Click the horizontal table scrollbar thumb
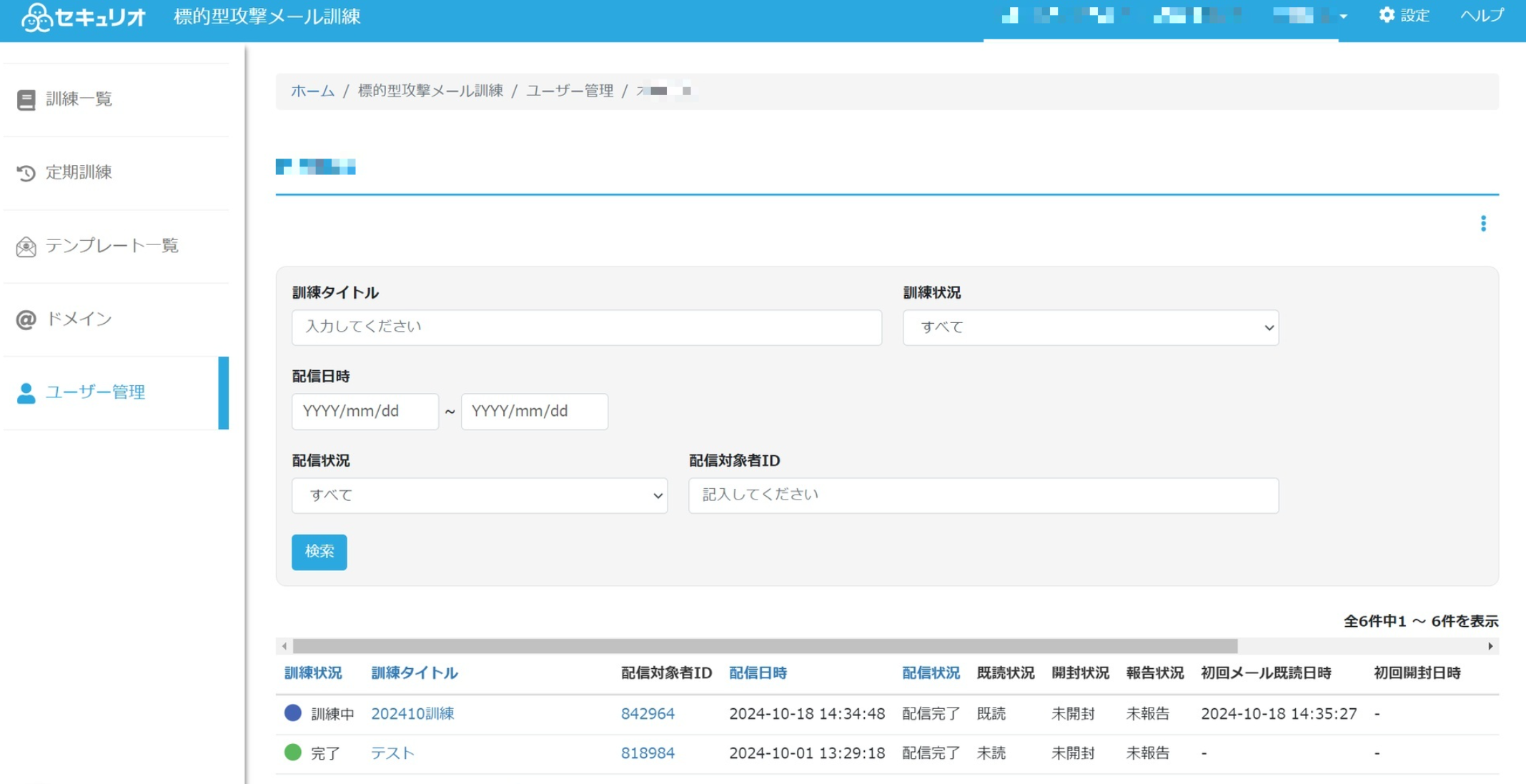Screen dimensions: 1526x784 [x=765, y=646]
